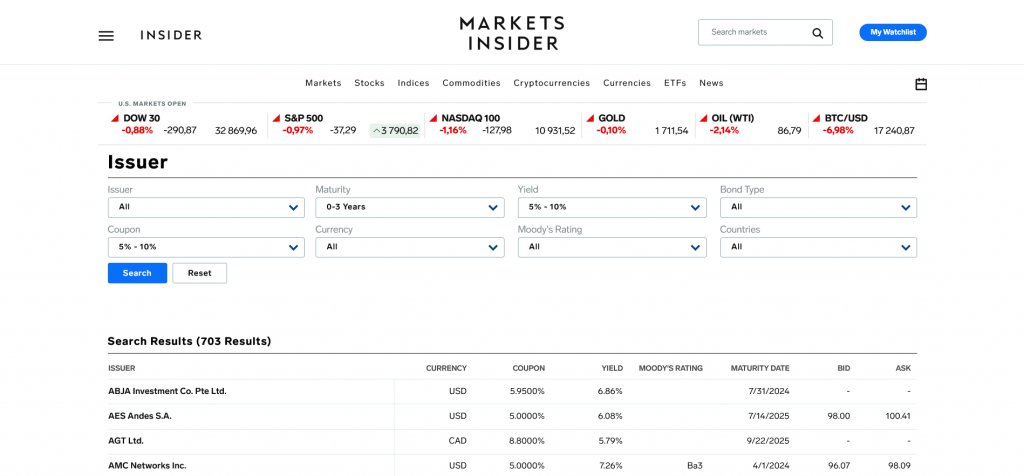Viewport: 1024px width, 476px height.
Task: Sort by YIELD column header
Action: (x=612, y=368)
